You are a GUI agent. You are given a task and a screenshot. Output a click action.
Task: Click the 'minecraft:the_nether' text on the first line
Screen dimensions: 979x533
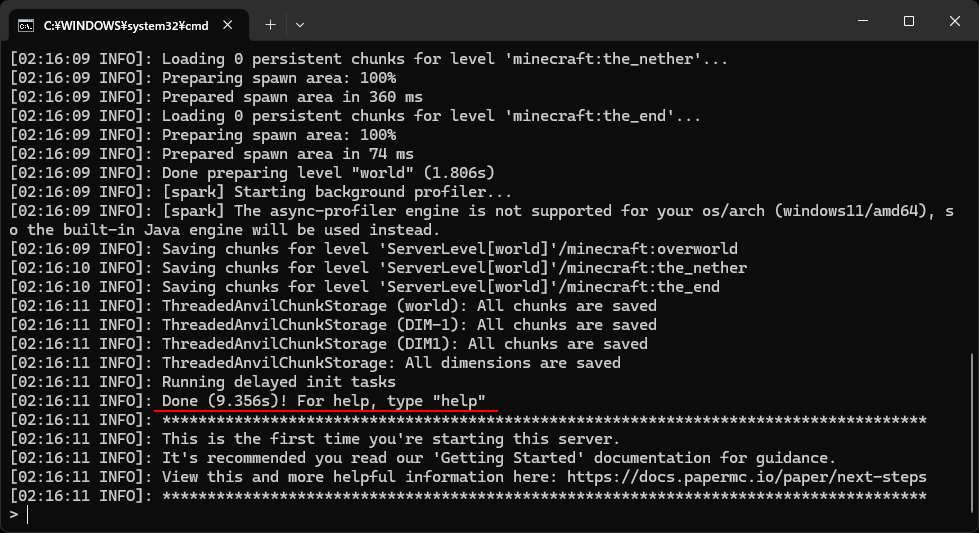click(x=603, y=59)
